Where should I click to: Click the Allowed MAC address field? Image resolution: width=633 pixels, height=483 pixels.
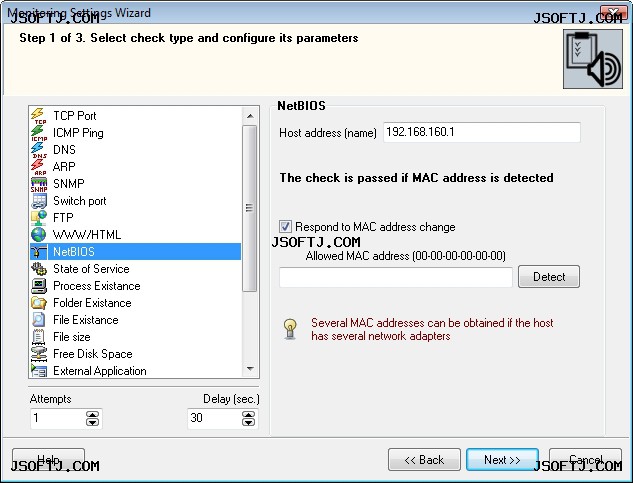pos(396,277)
